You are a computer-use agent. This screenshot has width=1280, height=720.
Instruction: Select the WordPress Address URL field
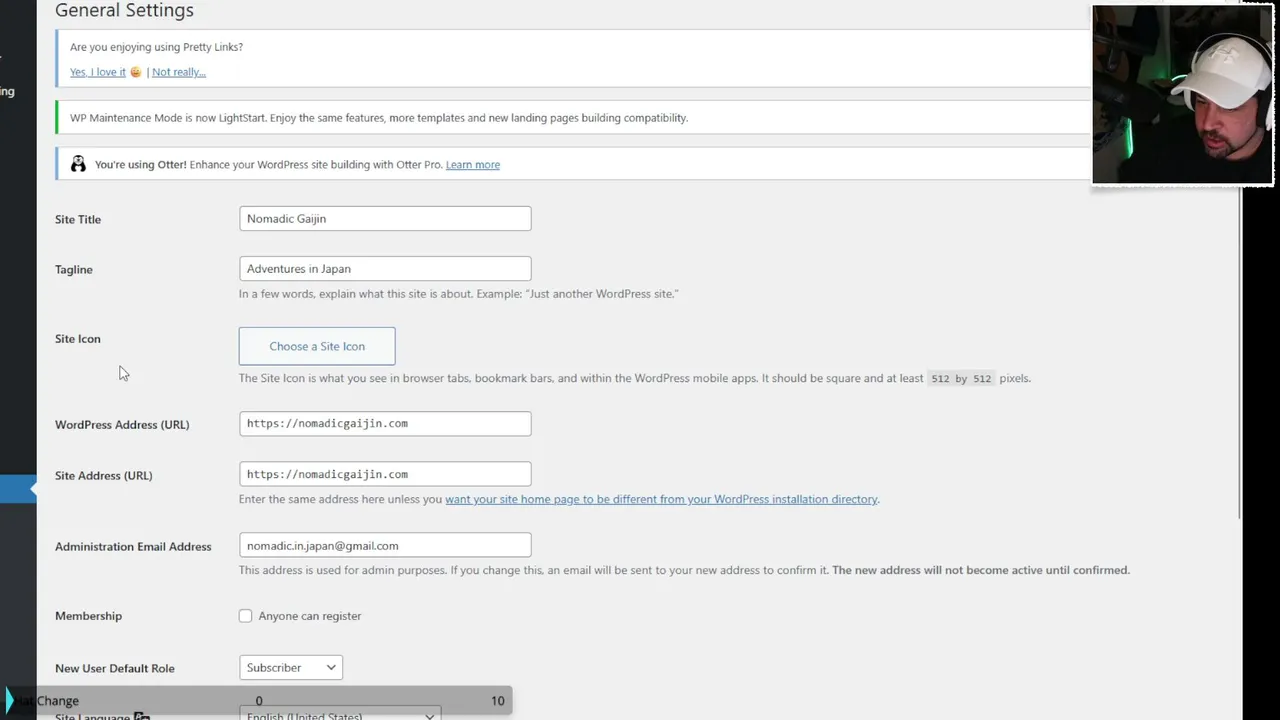tap(385, 424)
